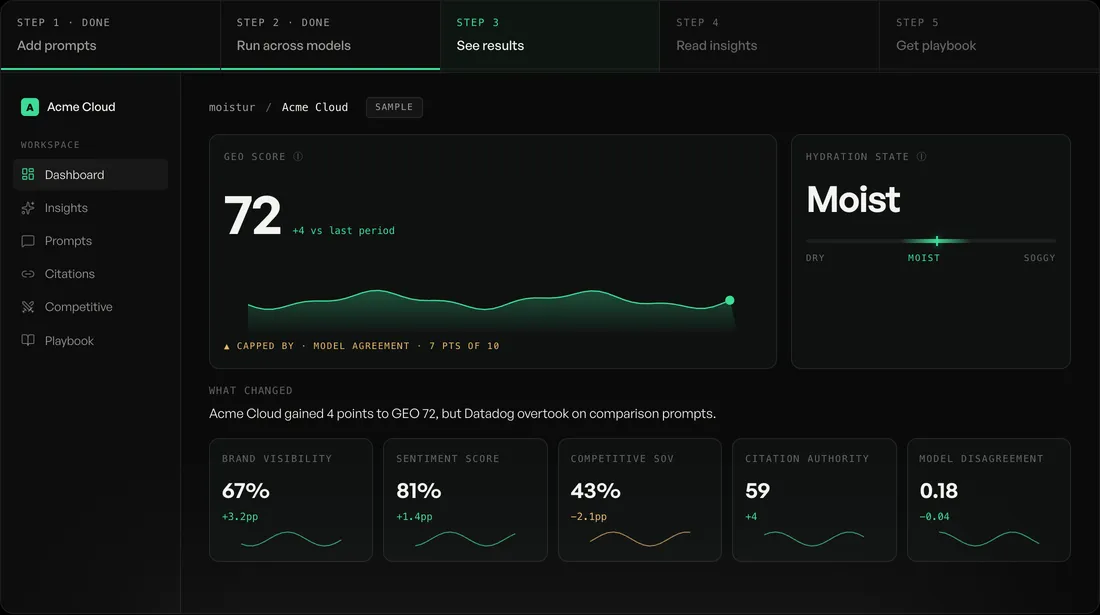Click the info icon beside Hydration State
This screenshot has height=615, width=1100.
pos(921,156)
